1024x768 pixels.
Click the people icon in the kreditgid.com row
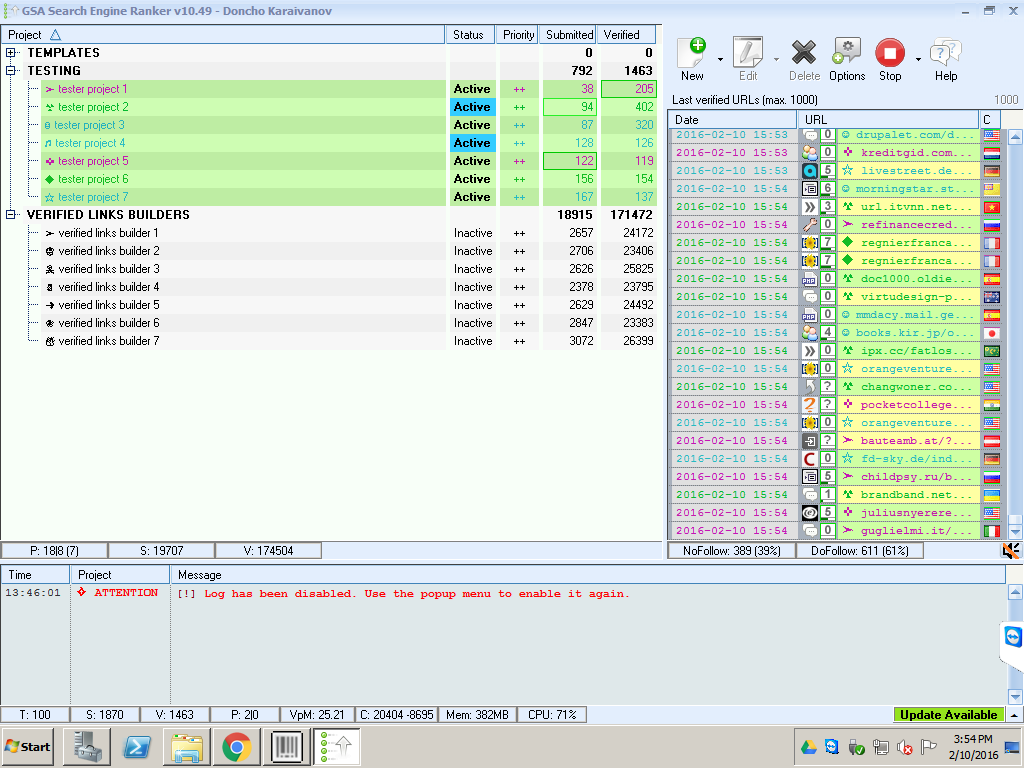pos(810,153)
